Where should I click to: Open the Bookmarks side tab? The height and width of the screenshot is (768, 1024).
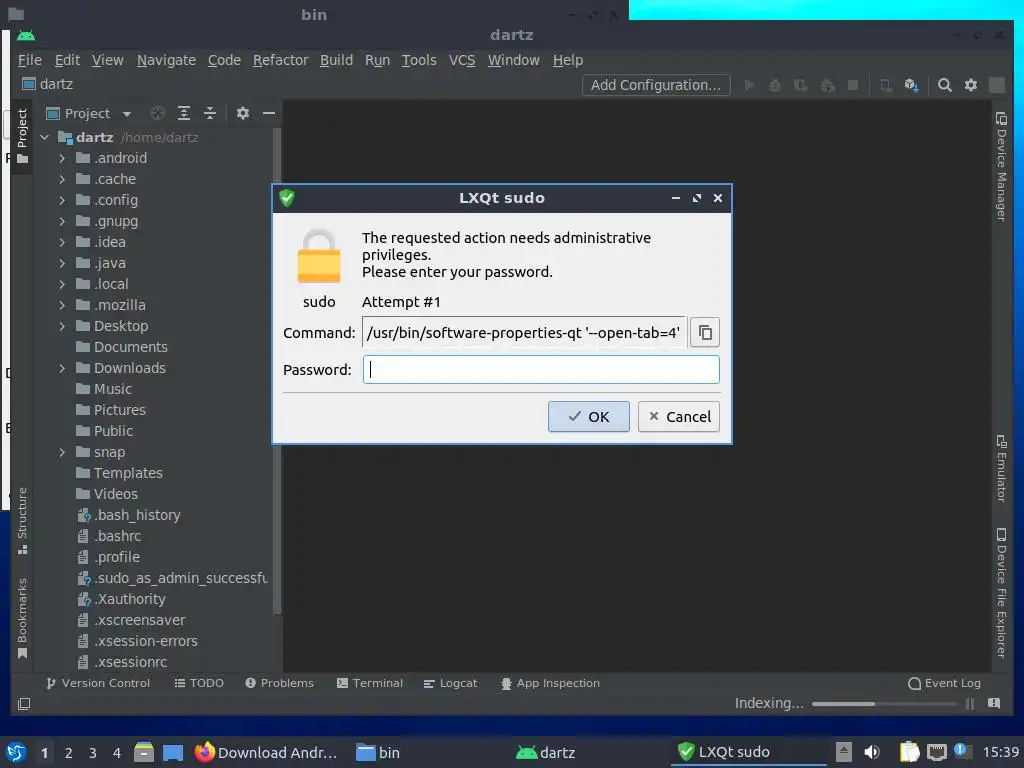point(22,618)
